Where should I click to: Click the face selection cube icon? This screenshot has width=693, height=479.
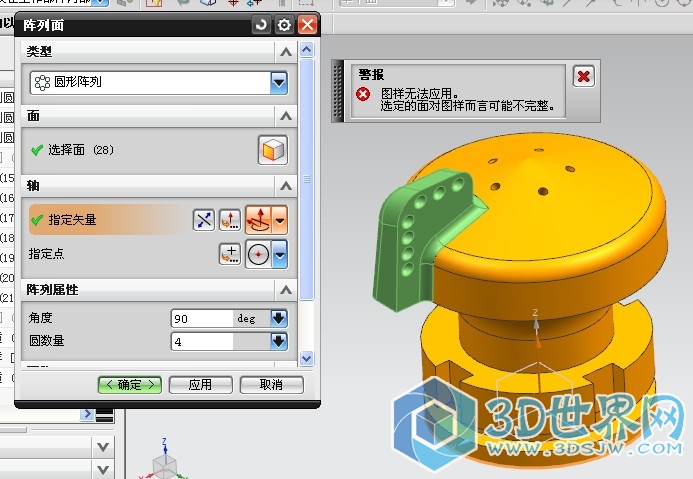point(272,150)
